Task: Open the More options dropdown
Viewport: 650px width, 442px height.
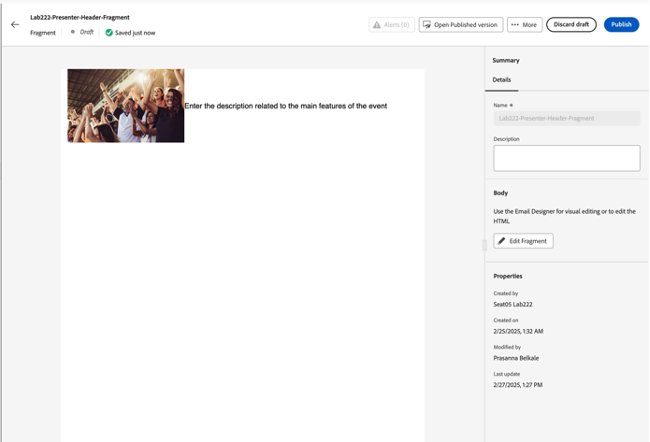Action: tap(522, 25)
